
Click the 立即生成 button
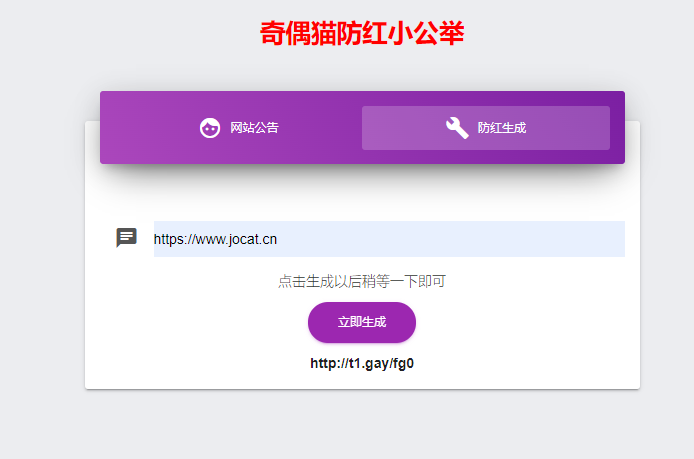tap(362, 322)
